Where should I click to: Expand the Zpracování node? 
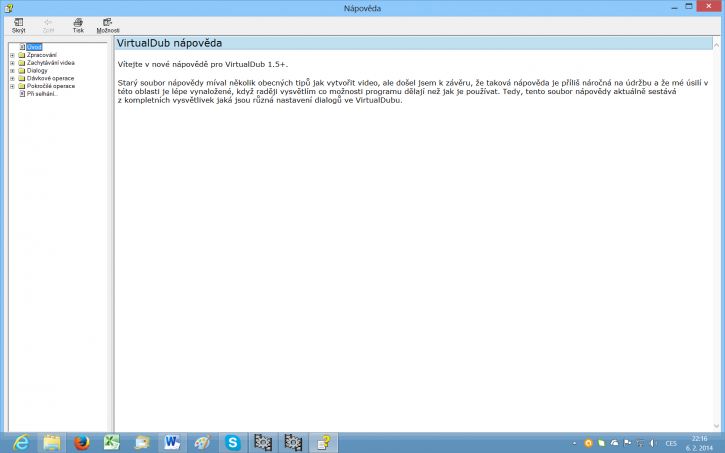(x=12, y=55)
